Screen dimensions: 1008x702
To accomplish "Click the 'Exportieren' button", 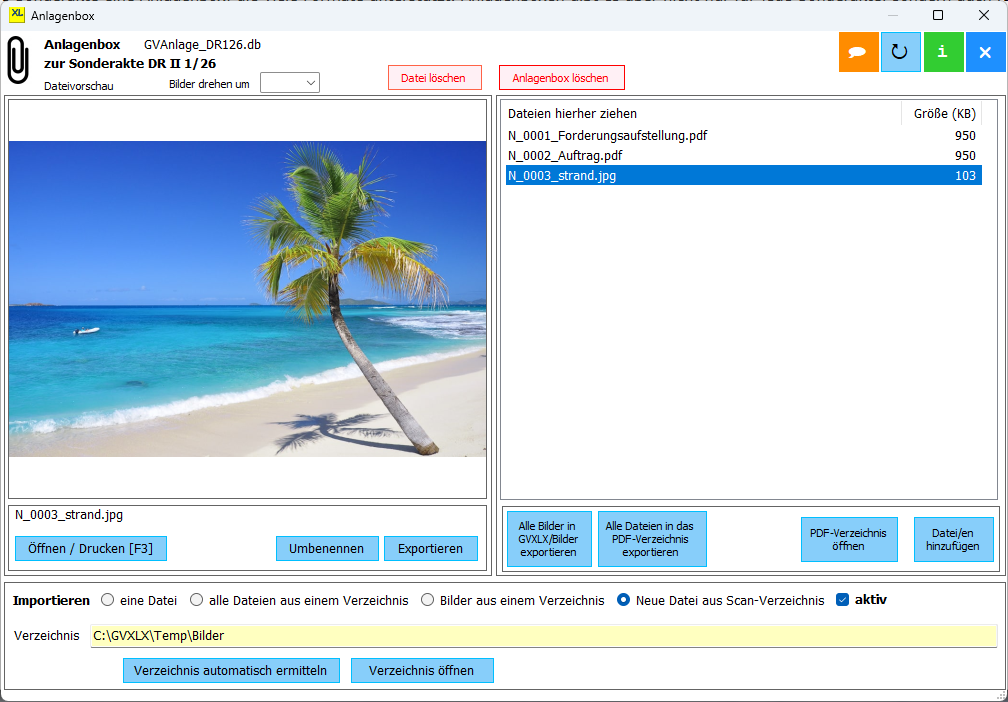I will pos(431,548).
